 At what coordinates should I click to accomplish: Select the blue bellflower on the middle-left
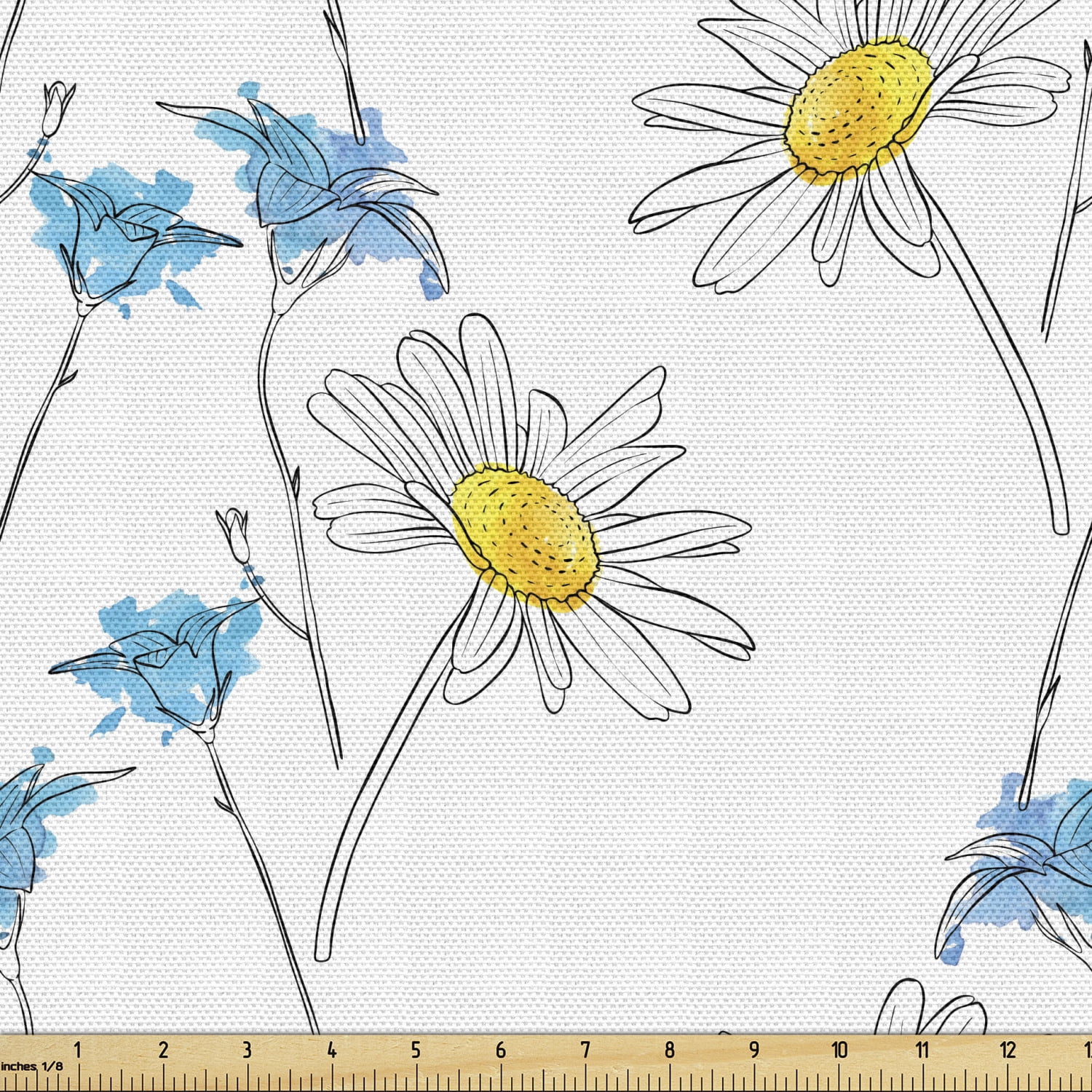pyautogui.click(x=167, y=655)
